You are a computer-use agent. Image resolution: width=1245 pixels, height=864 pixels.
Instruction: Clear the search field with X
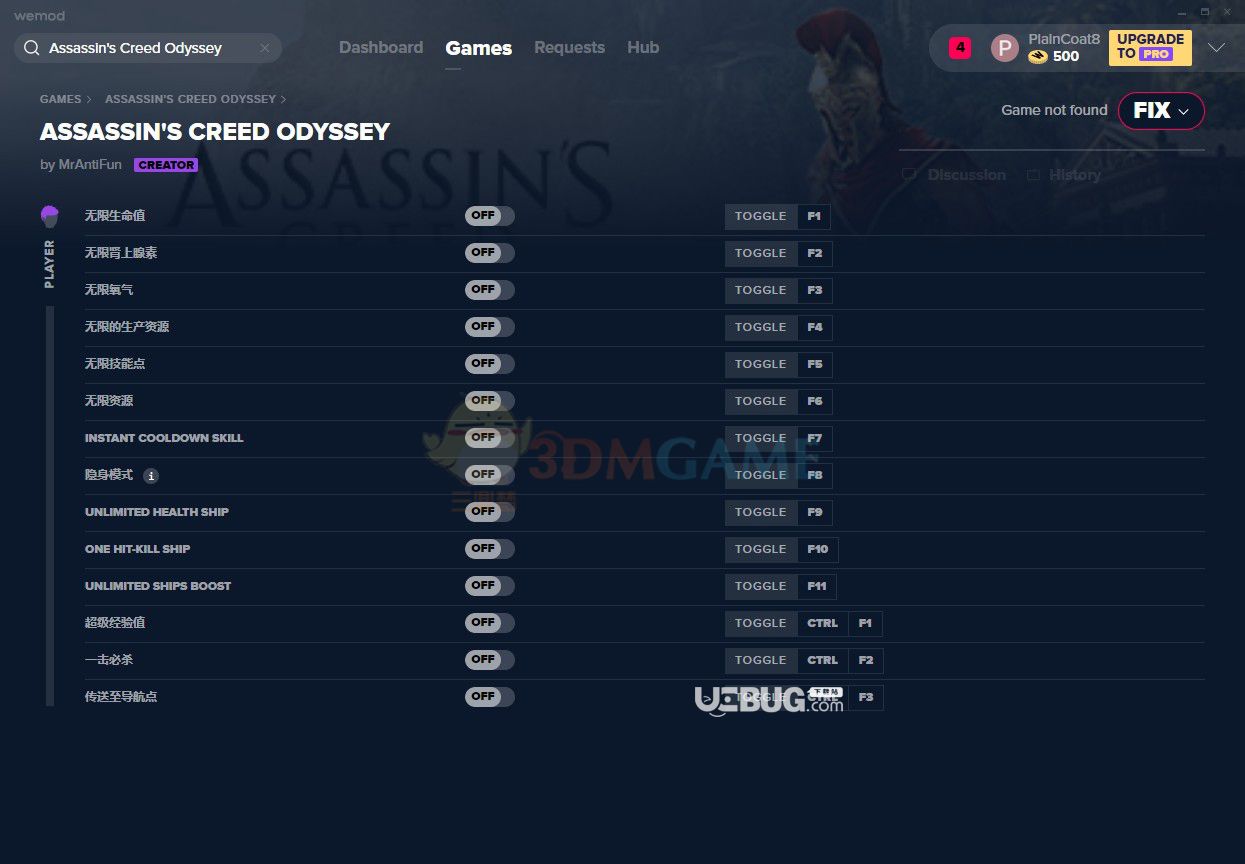pyautogui.click(x=264, y=48)
